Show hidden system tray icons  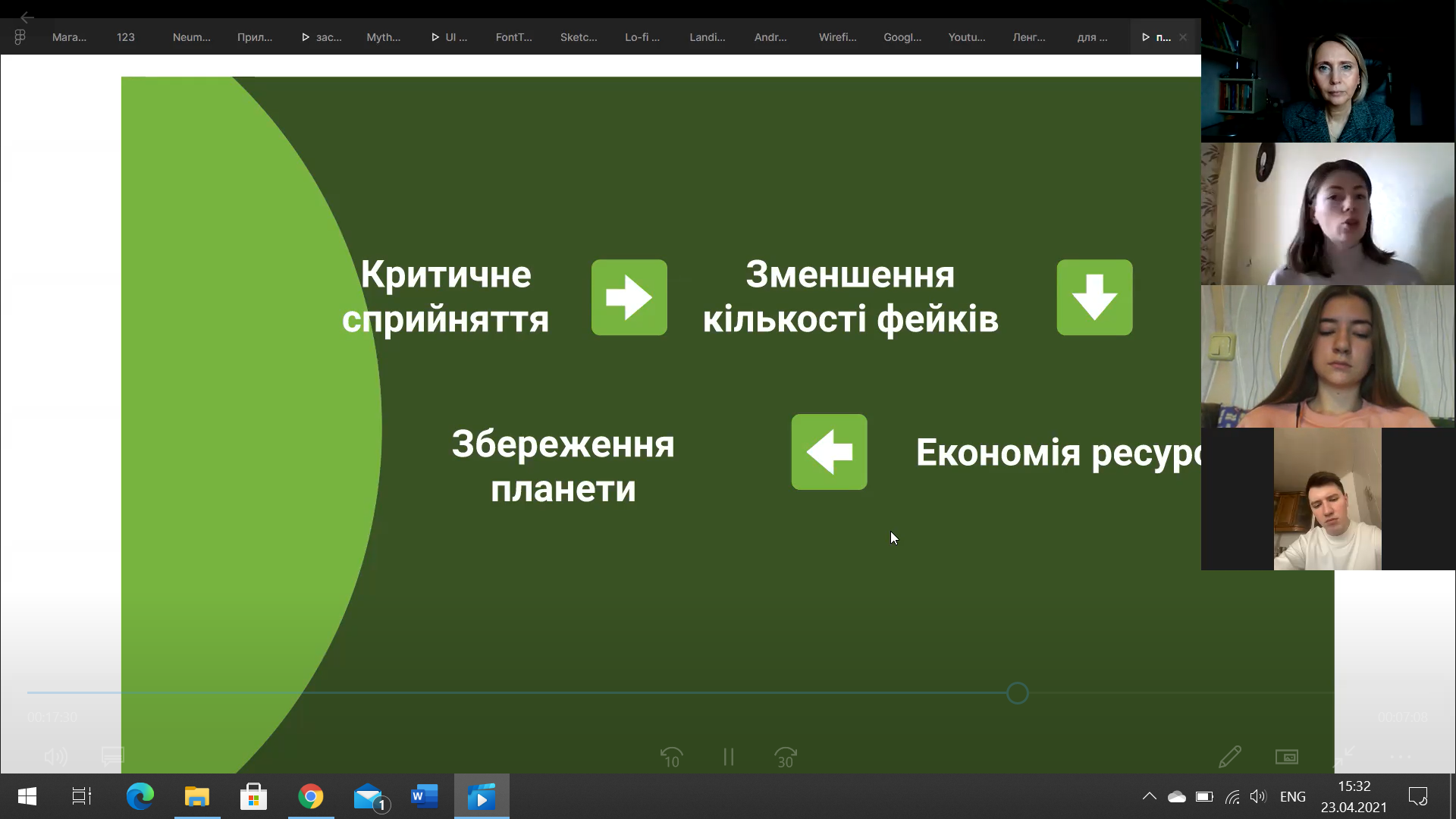coord(1149,796)
